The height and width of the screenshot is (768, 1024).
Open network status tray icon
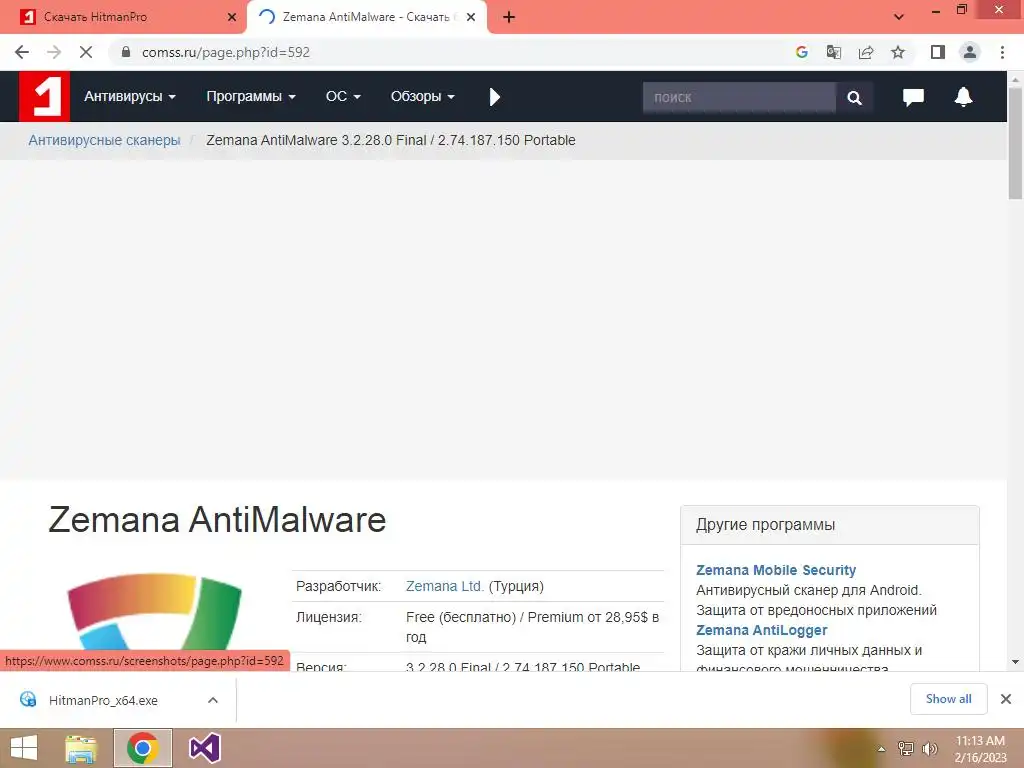tap(905, 748)
